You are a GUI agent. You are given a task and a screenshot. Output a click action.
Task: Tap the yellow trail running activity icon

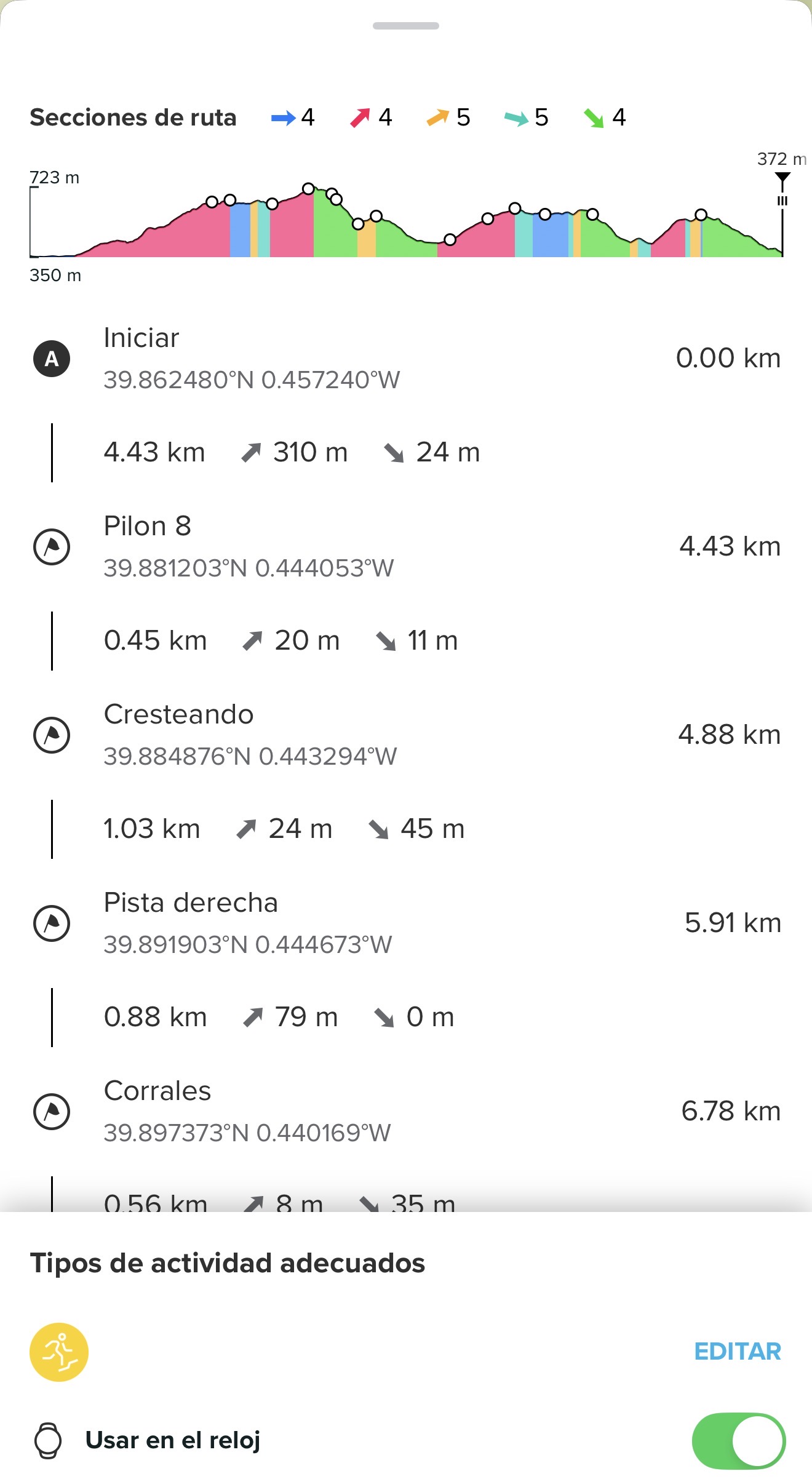coord(59,1352)
